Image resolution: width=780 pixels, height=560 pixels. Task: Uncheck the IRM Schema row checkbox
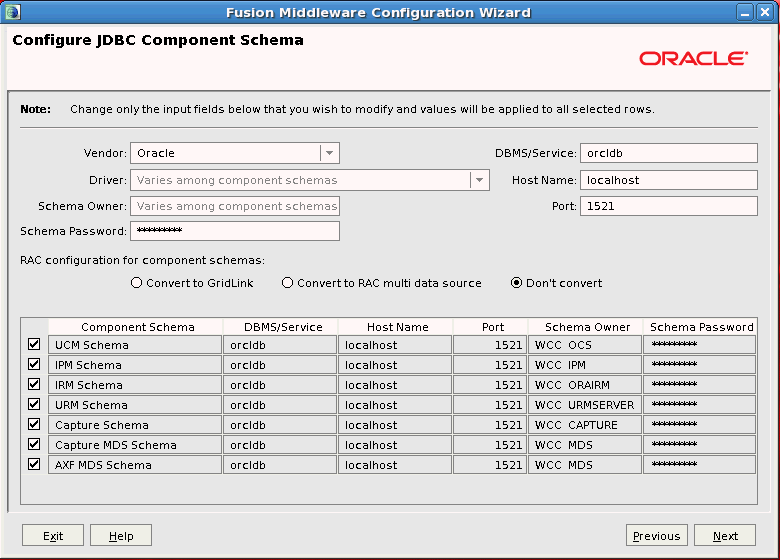click(34, 384)
